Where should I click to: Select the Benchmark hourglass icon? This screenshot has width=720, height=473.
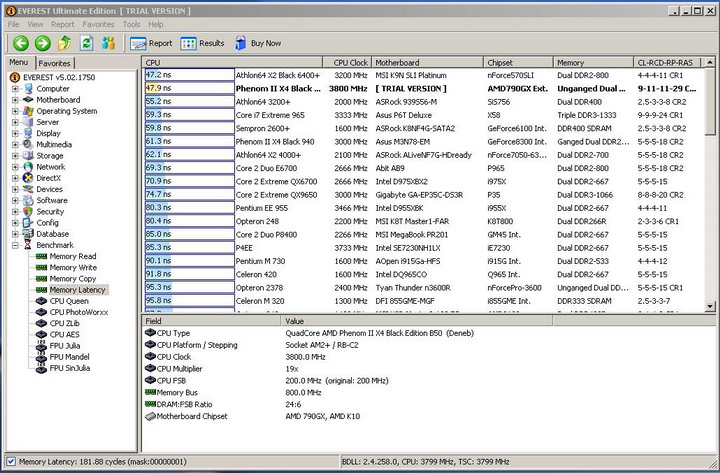28,245
